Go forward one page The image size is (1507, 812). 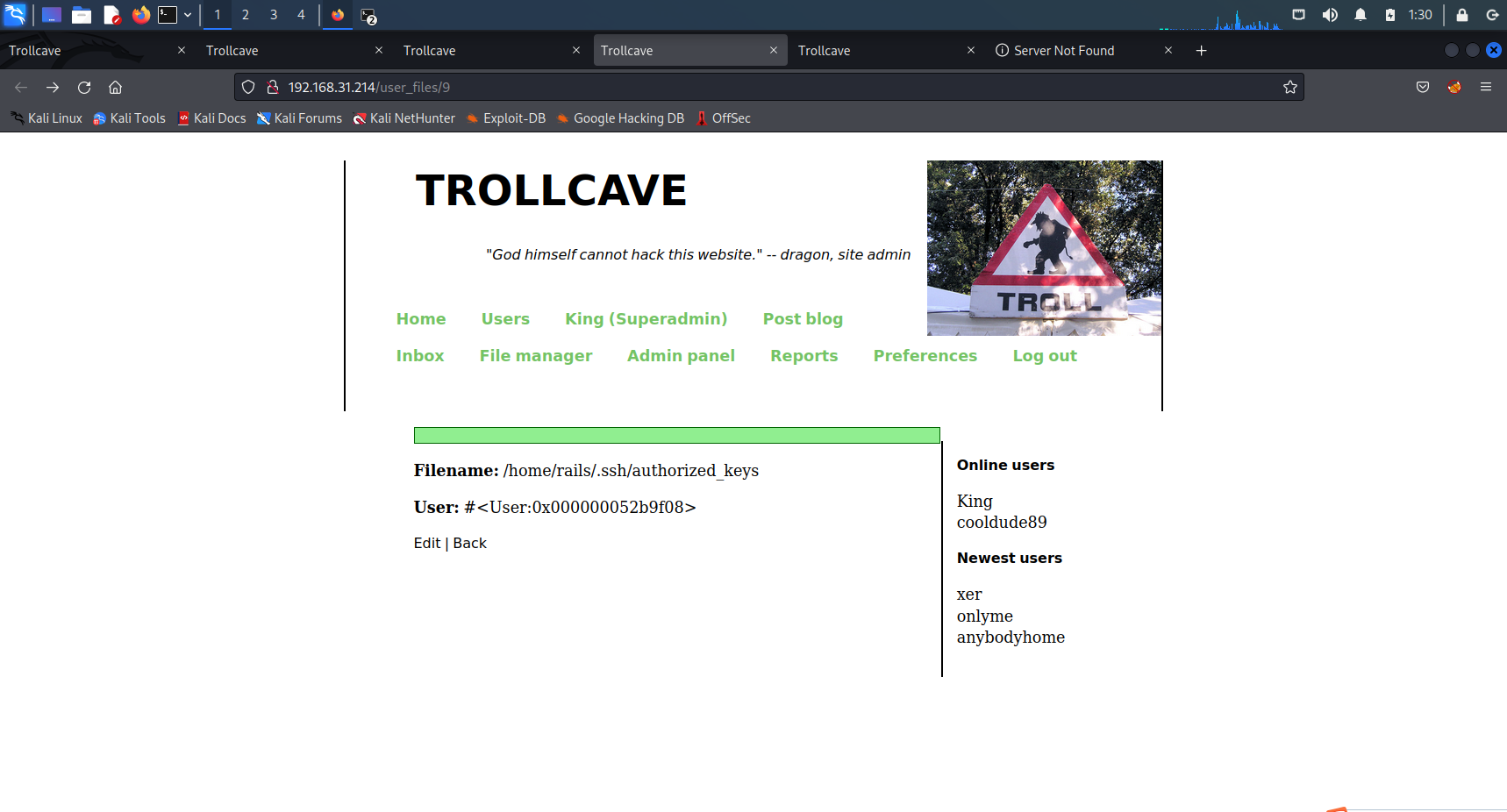tap(53, 87)
